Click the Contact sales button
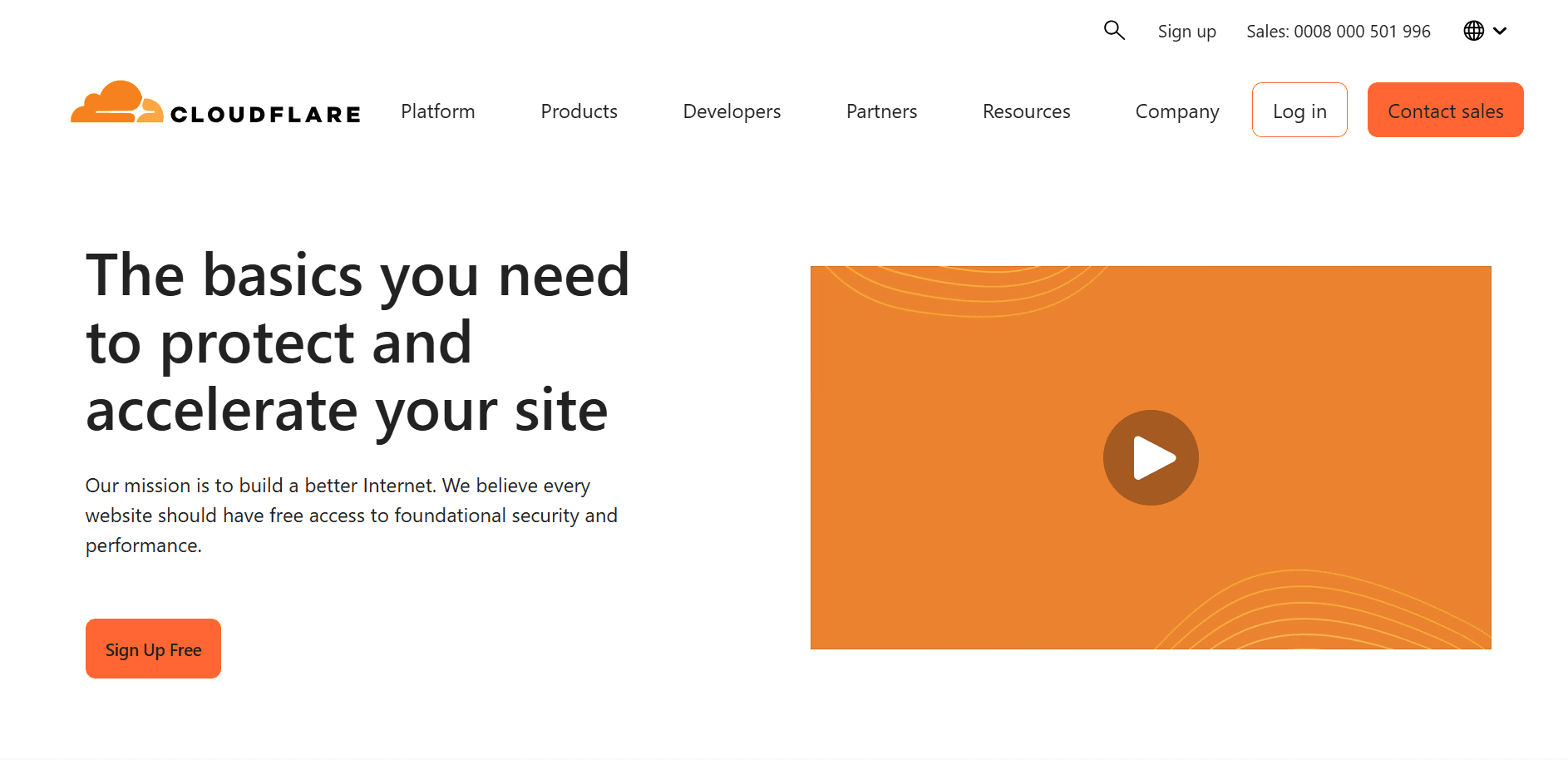 pyautogui.click(x=1445, y=110)
